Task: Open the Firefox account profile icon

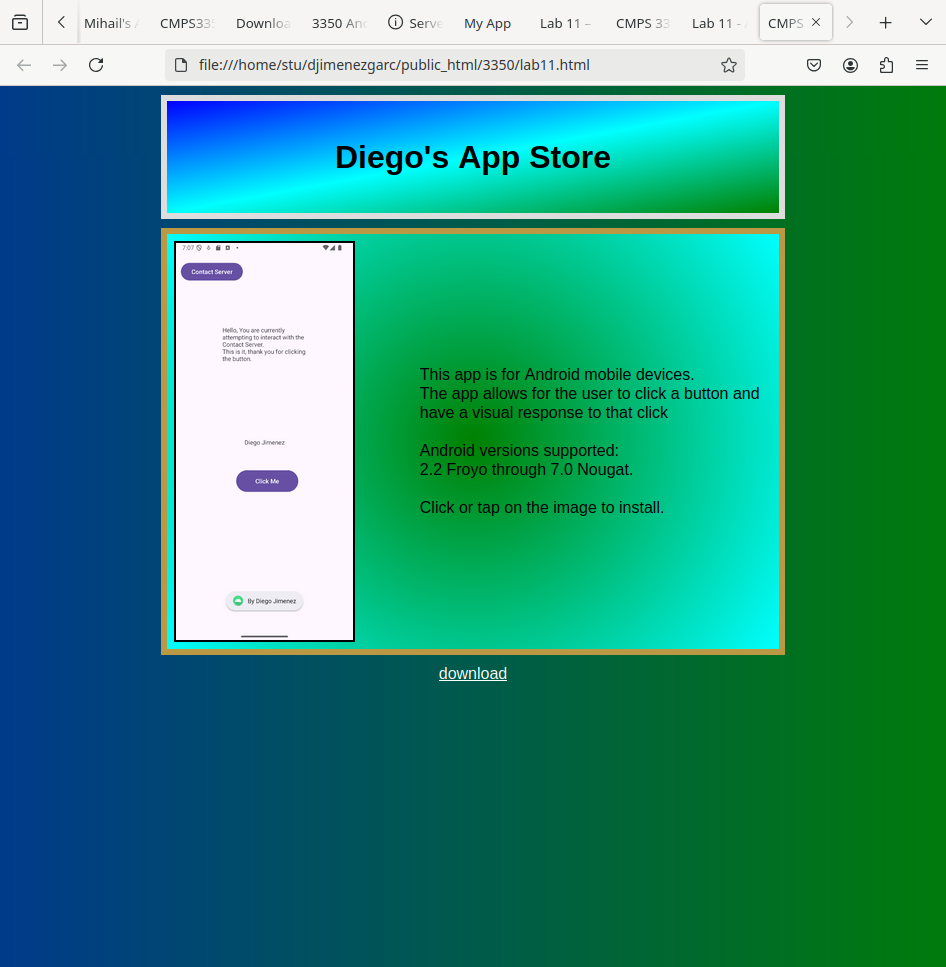Action: pyautogui.click(x=850, y=65)
